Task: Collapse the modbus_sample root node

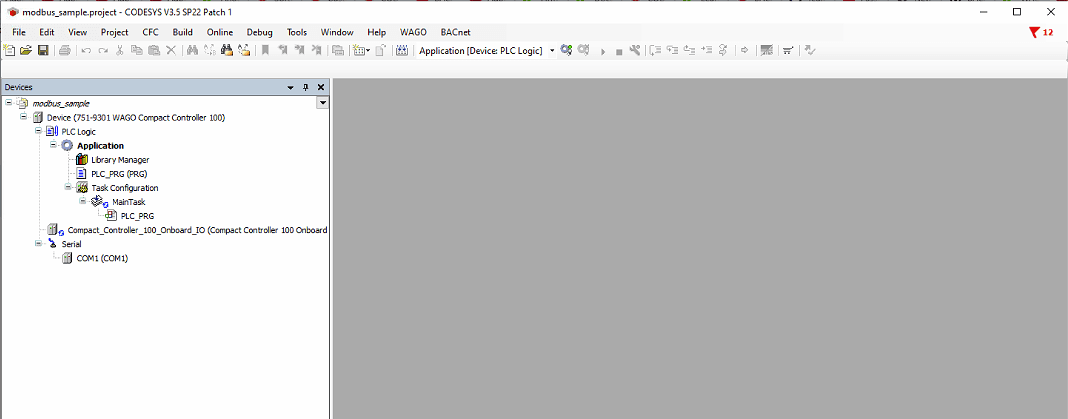Action: pos(9,102)
